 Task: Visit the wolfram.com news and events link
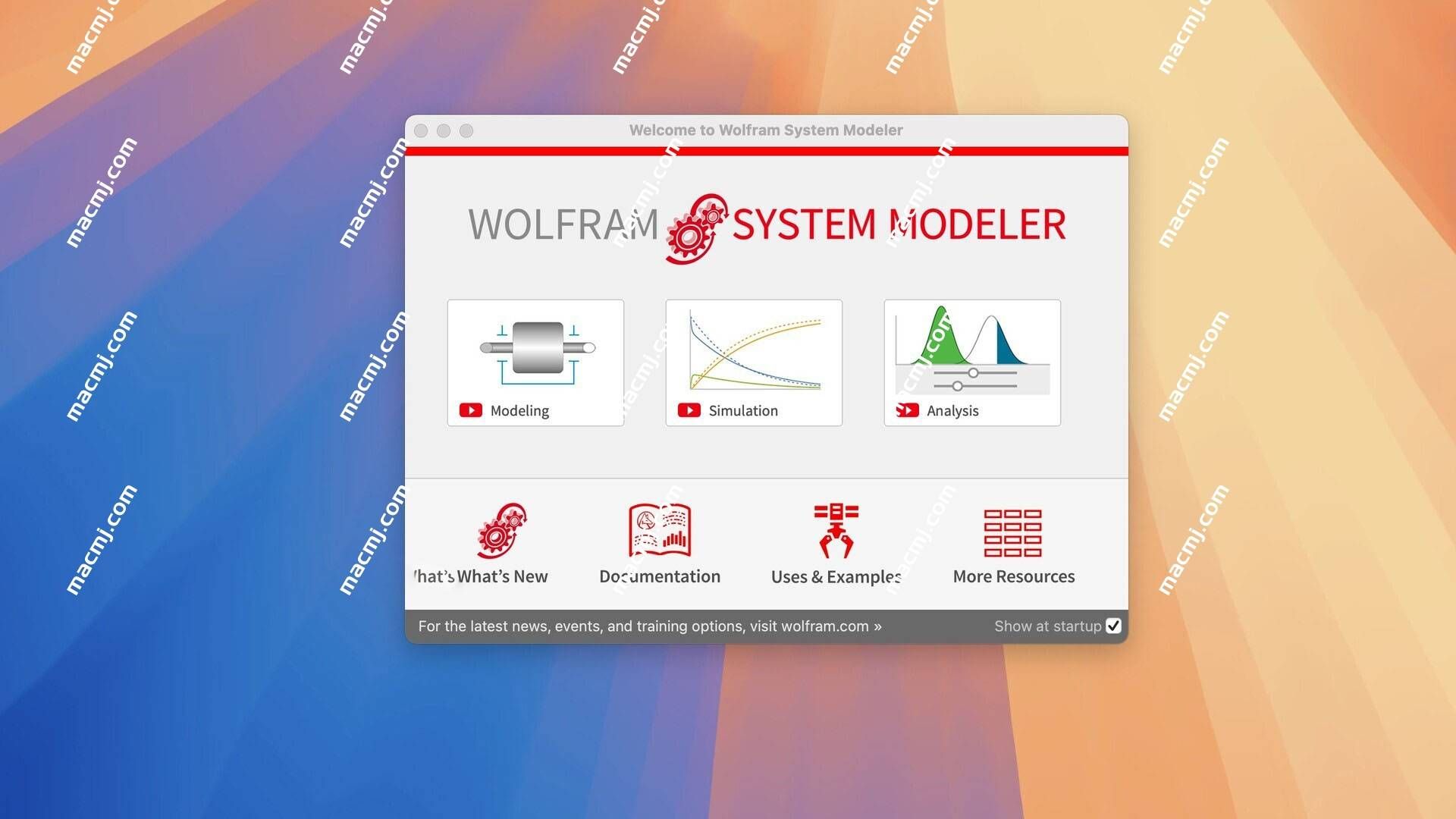click(x=650, y=626)
